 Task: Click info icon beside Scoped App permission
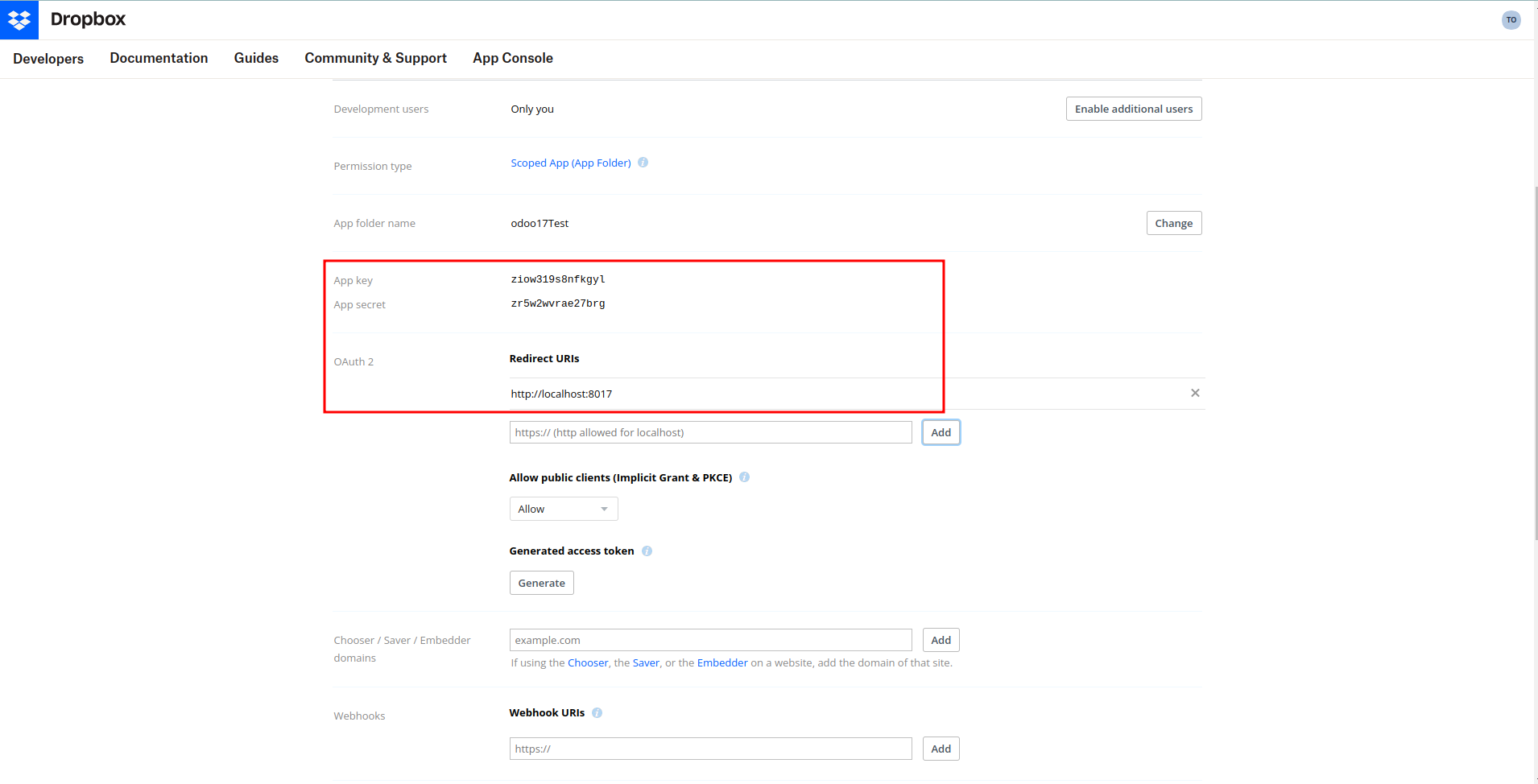[x=643, y=163]
